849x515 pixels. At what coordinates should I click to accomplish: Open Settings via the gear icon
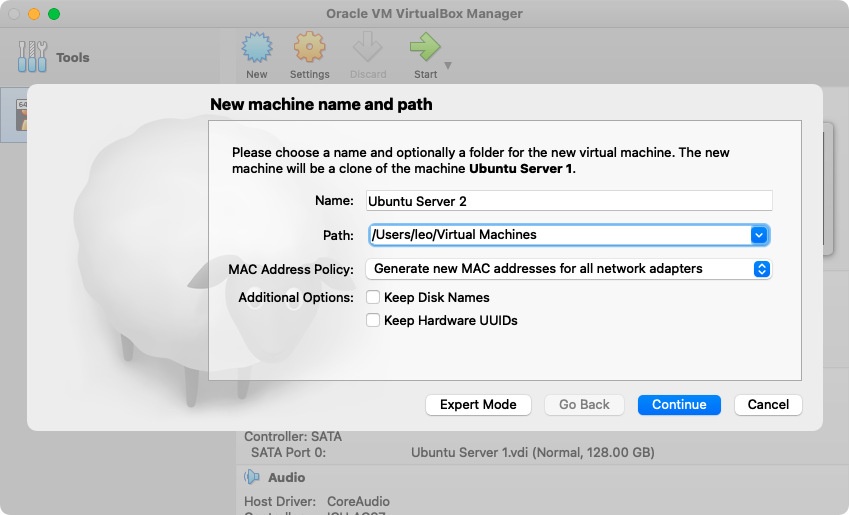point(309,49)
